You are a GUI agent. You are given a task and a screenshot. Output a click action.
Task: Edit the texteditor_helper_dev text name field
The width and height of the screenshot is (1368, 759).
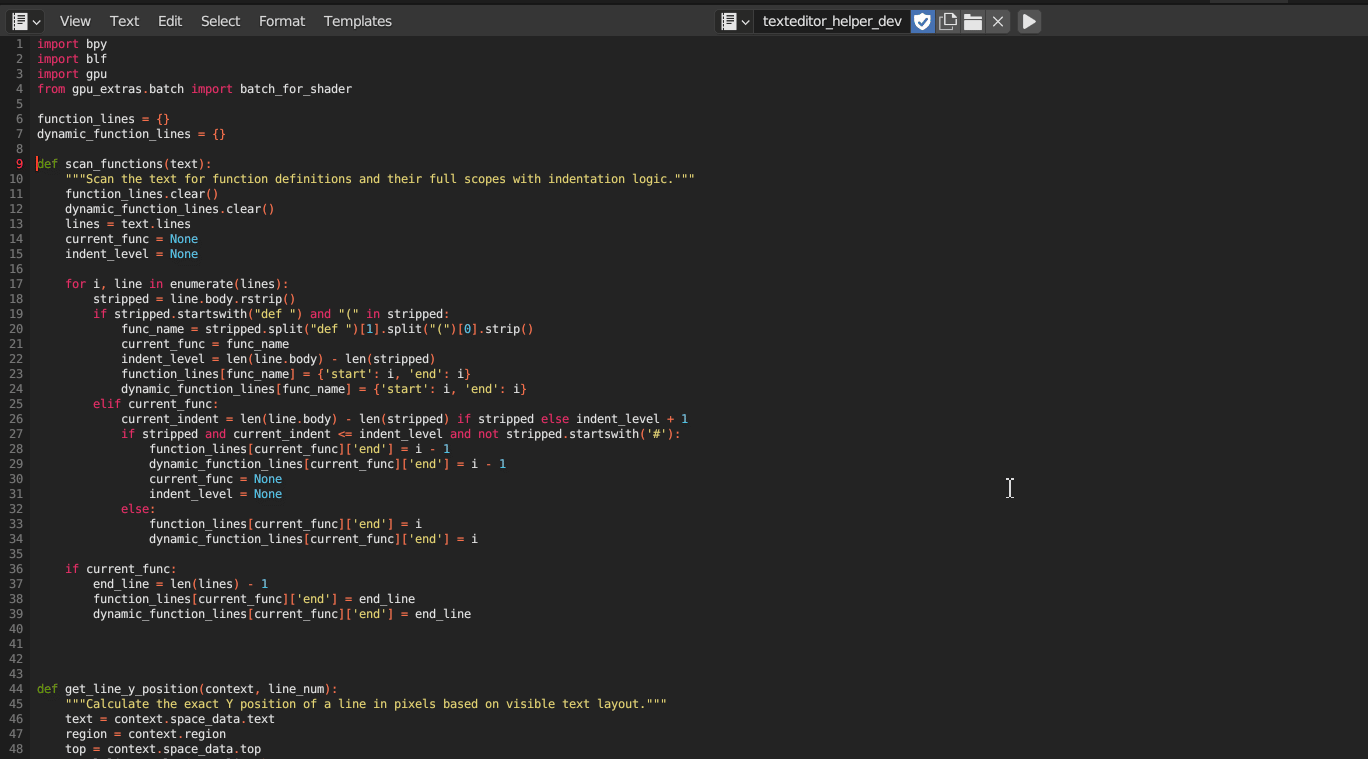[x=832, y=21]
